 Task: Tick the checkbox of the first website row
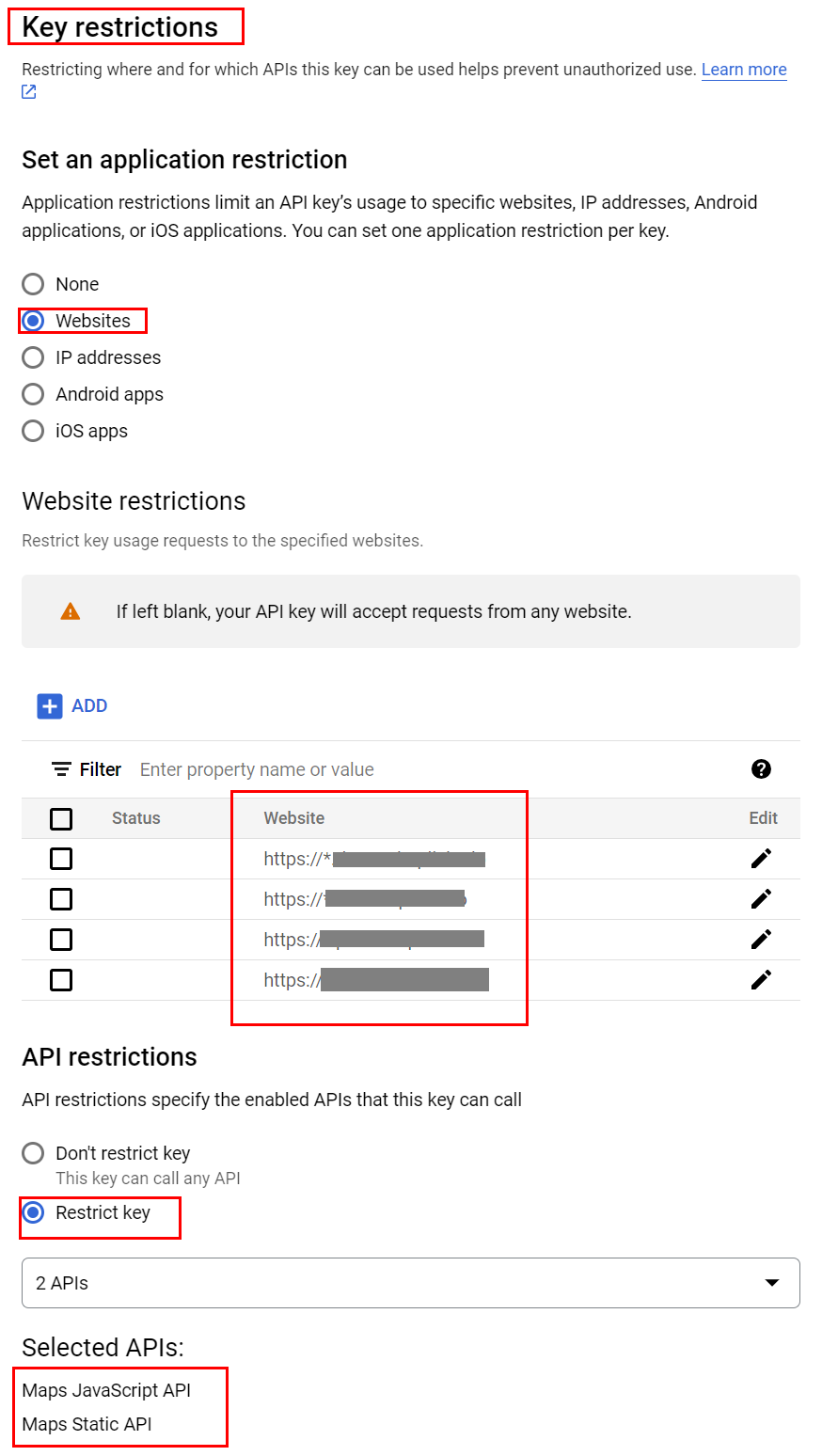coord(61,859)
